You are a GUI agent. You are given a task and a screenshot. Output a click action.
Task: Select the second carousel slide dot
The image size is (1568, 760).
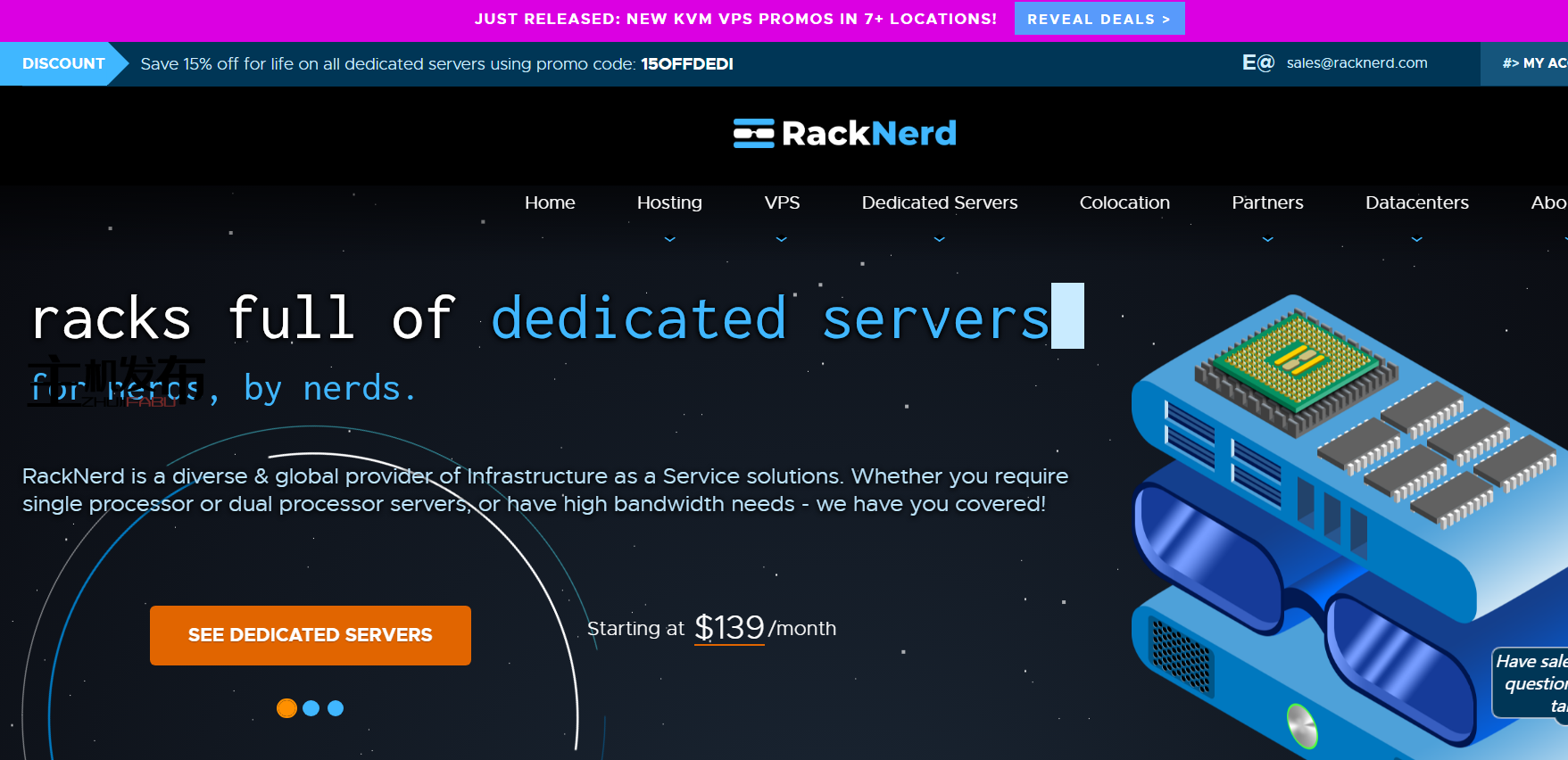pyautogui.click(x=311, y=708)
